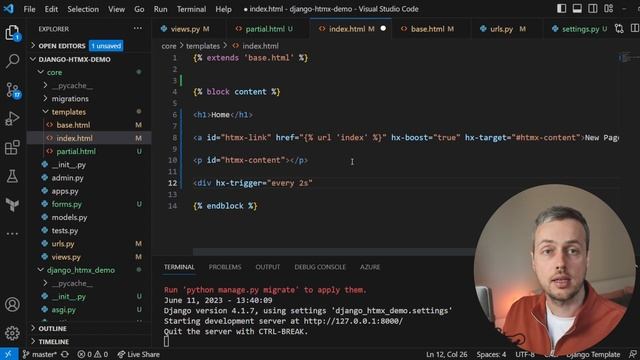Expand migrations folder
This screenshot has height=360, width=640.
click(x=89, y=98)
